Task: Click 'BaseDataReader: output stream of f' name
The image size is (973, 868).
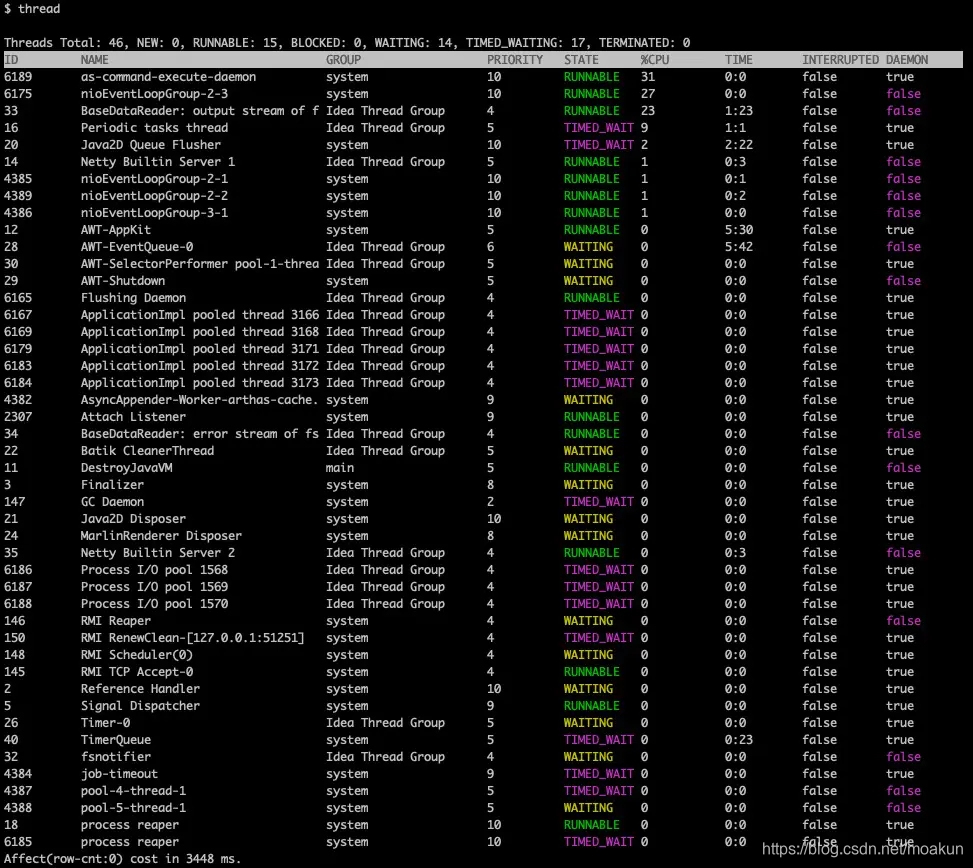Action: 200,111
